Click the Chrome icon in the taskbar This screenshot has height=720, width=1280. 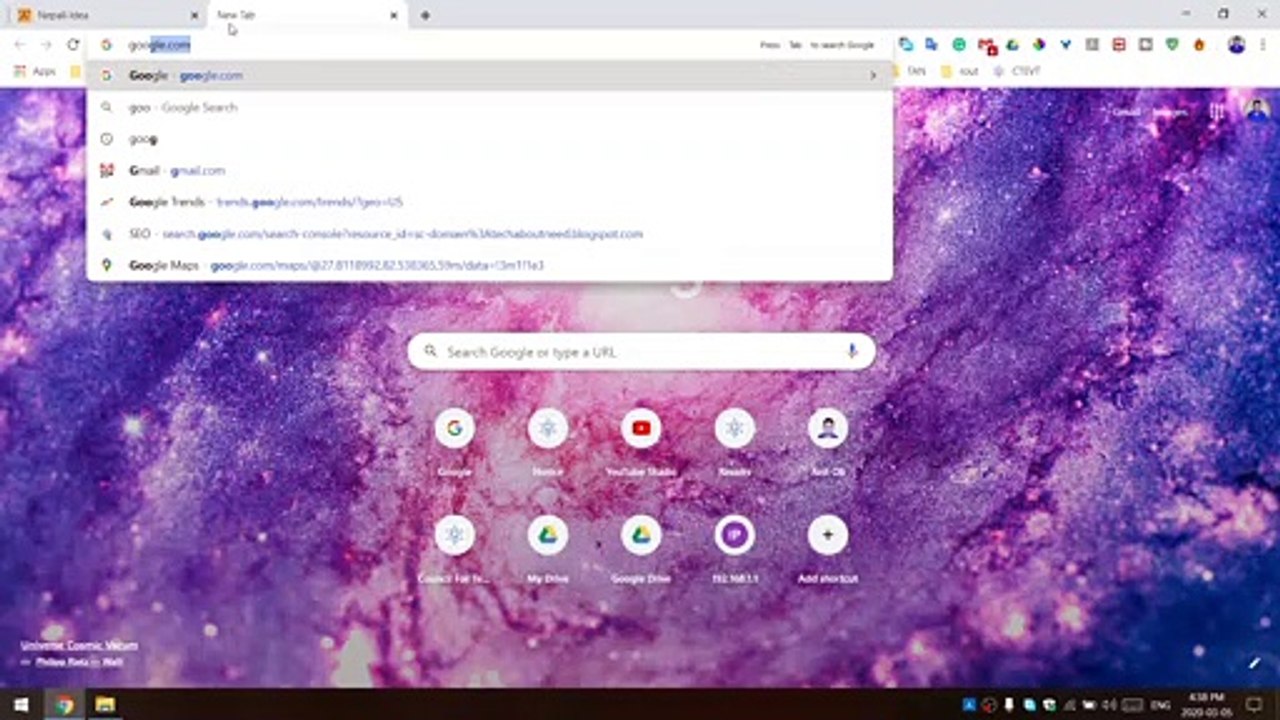coord(64,705)
